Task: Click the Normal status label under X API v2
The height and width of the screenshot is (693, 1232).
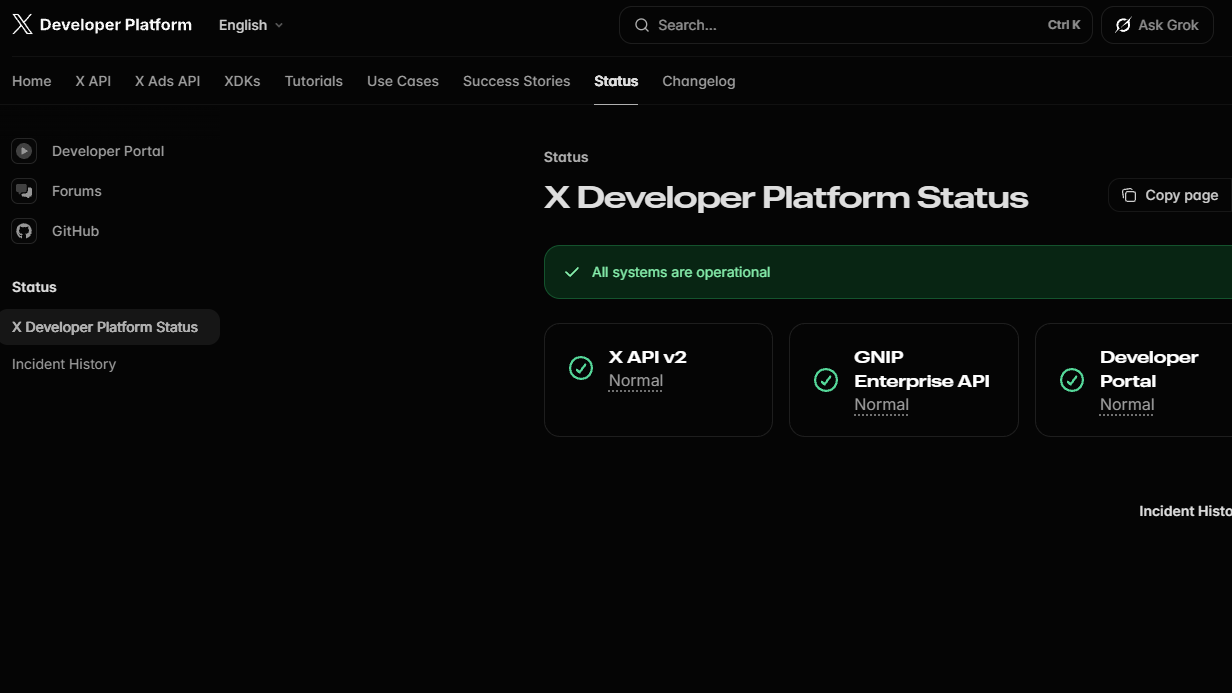Action: pos(636,380)
